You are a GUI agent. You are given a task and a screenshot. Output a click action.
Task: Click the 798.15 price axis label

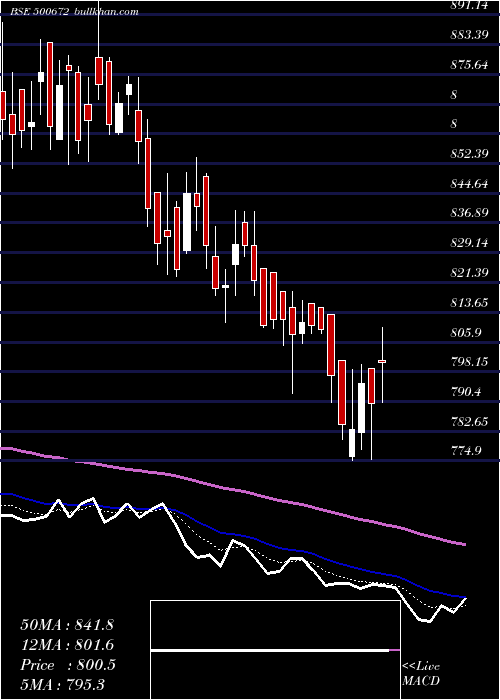click(x=470, y=362)
